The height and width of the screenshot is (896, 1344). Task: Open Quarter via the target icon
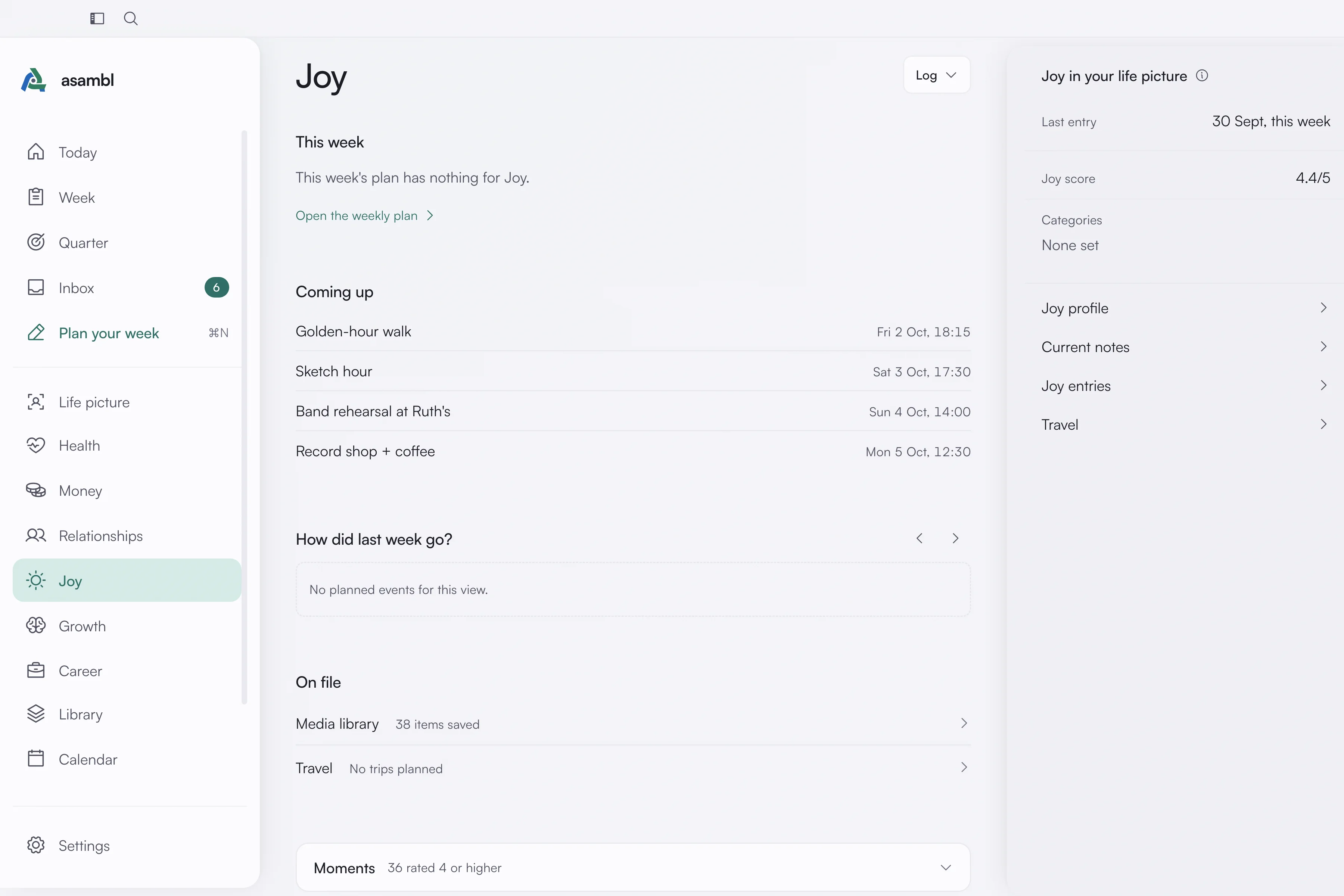36,242
